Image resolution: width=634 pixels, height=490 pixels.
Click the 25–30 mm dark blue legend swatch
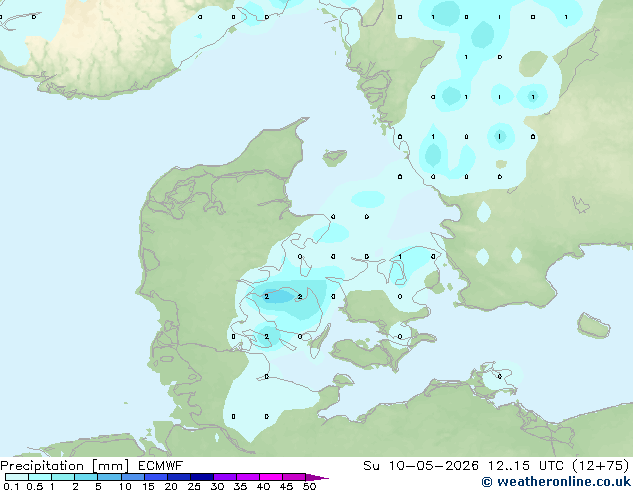tap(202, 477)
